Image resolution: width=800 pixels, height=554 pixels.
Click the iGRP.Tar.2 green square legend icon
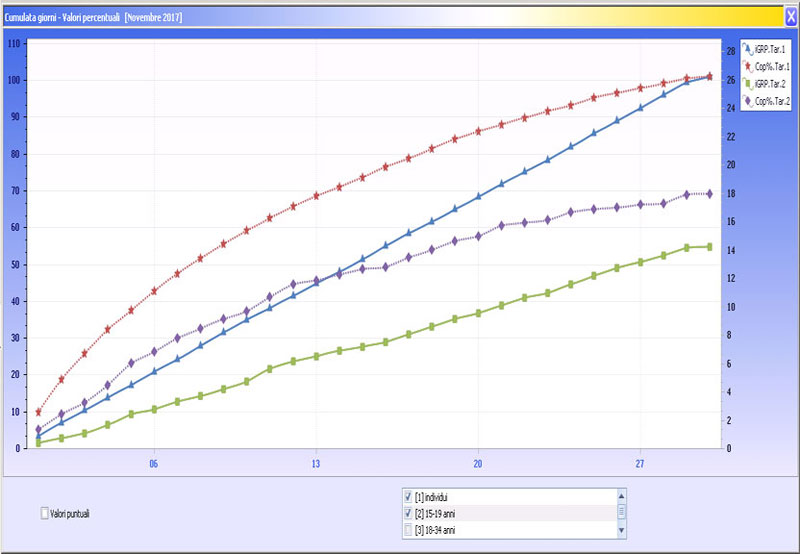pos(749,84)
